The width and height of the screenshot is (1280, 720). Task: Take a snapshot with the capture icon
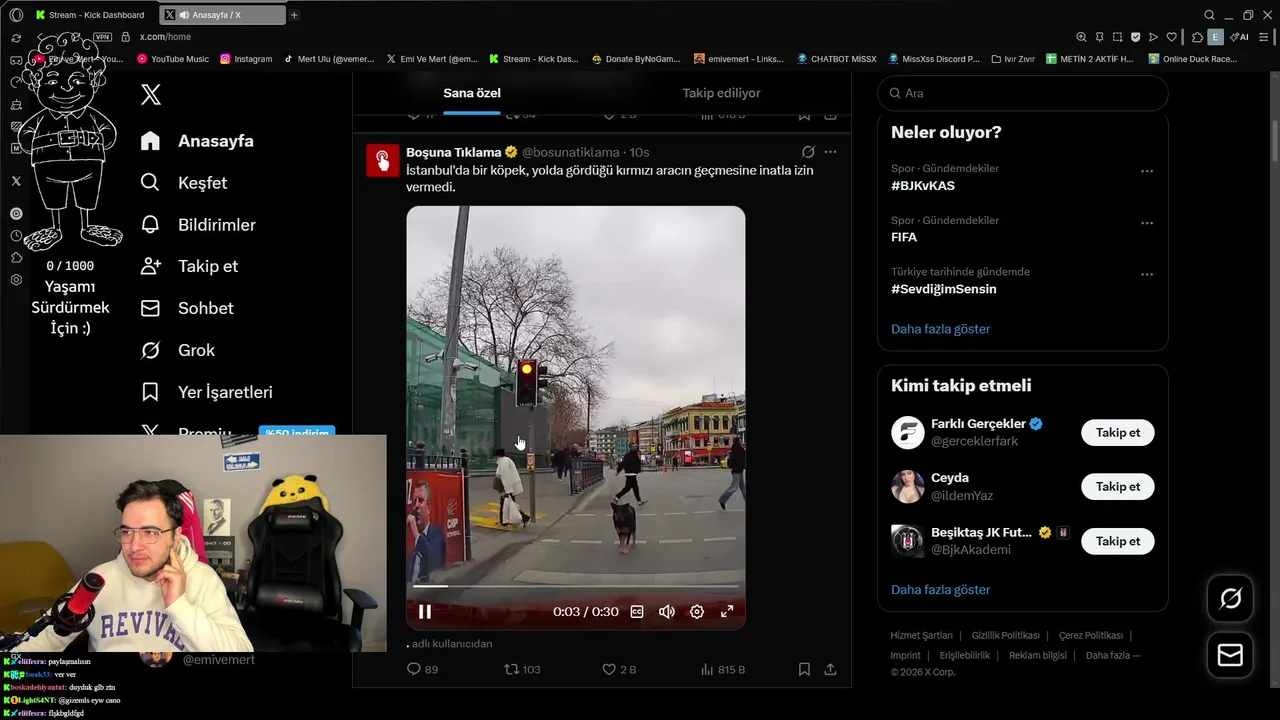coord(1117,37)
